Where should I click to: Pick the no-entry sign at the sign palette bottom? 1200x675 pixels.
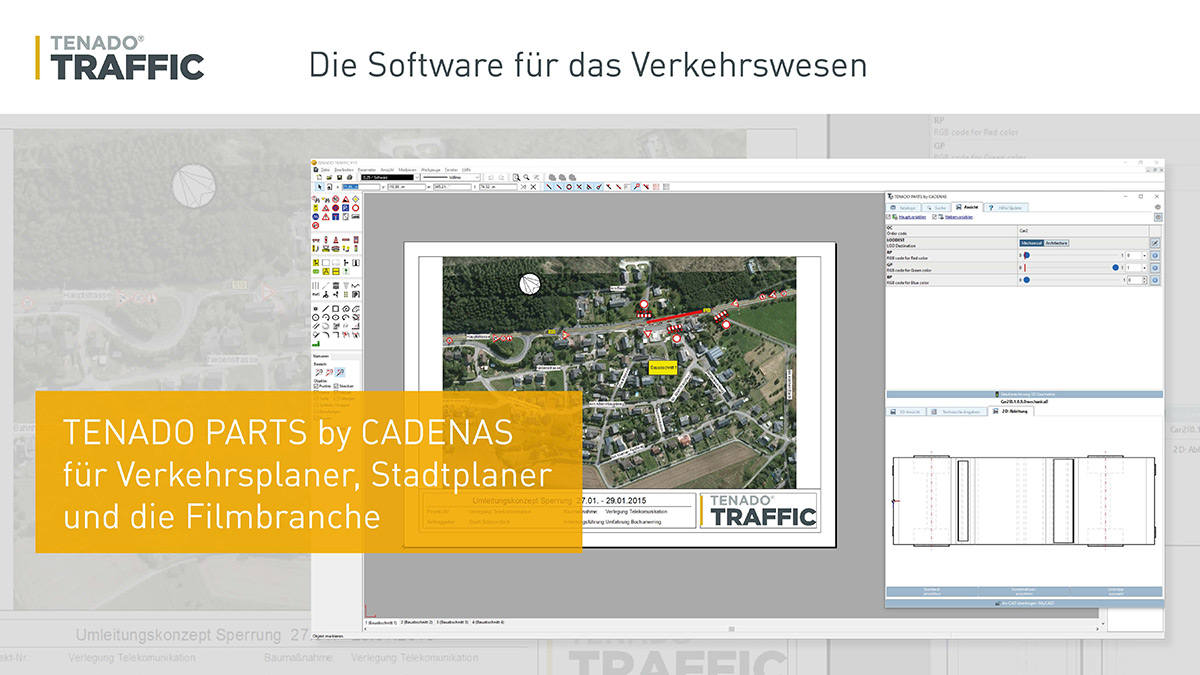(x=315, y=225)
